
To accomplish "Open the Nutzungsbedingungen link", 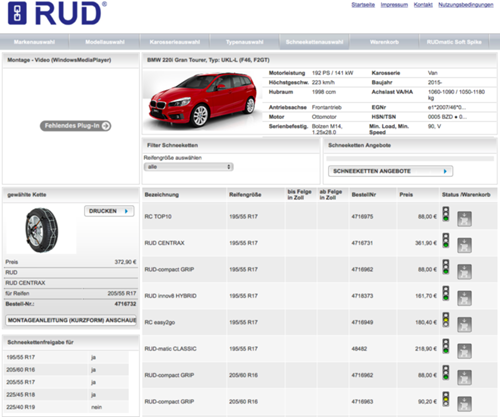I will [466, 5].
